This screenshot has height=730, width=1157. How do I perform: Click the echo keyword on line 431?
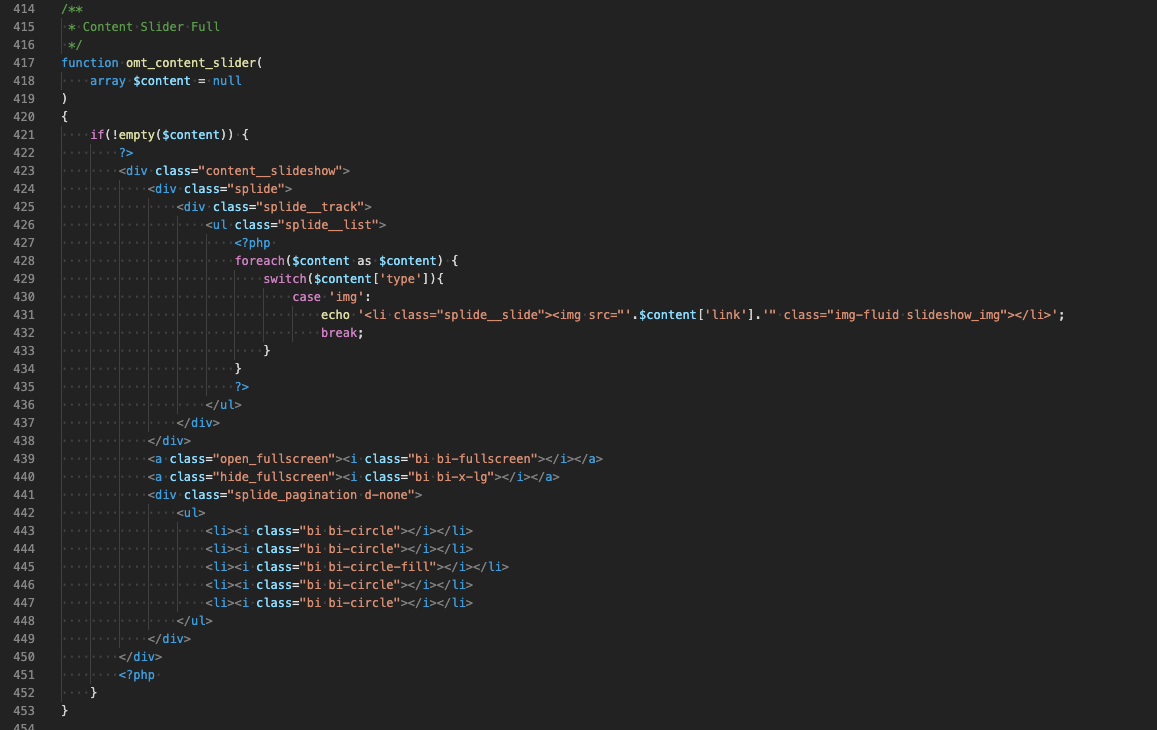tap(335, 315)
